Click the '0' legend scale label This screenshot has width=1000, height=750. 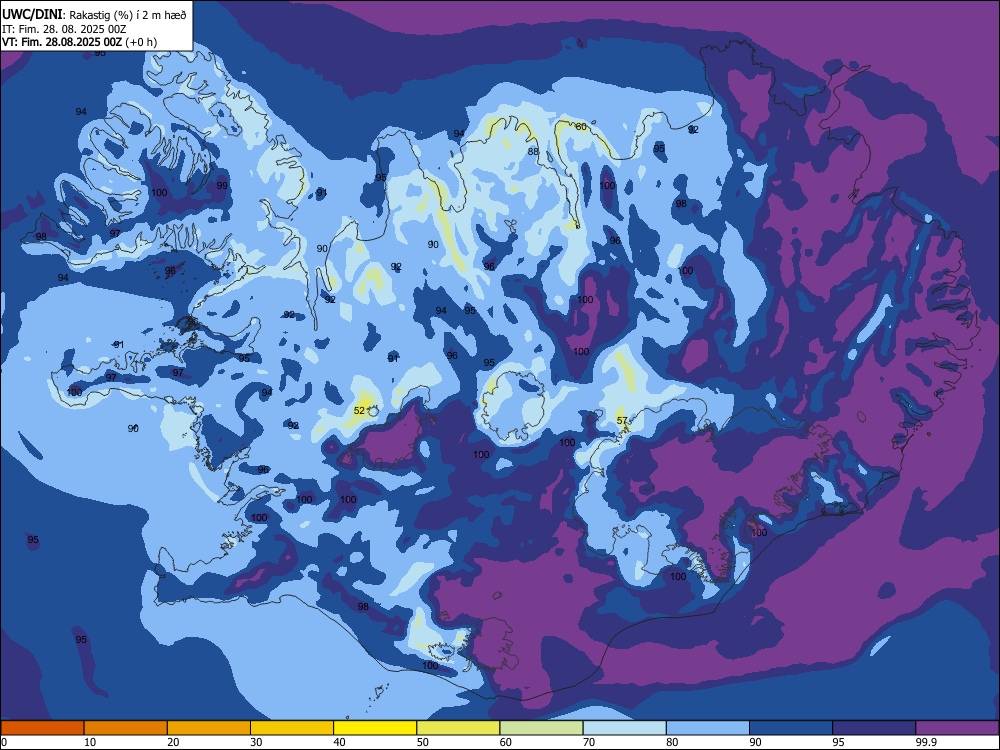[x=4, y=742]
